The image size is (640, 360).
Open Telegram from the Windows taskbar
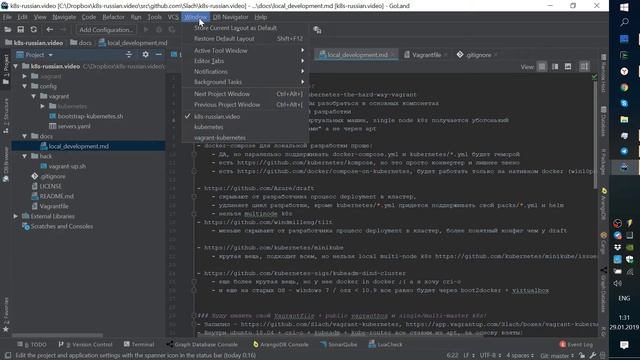coord(624,151)
